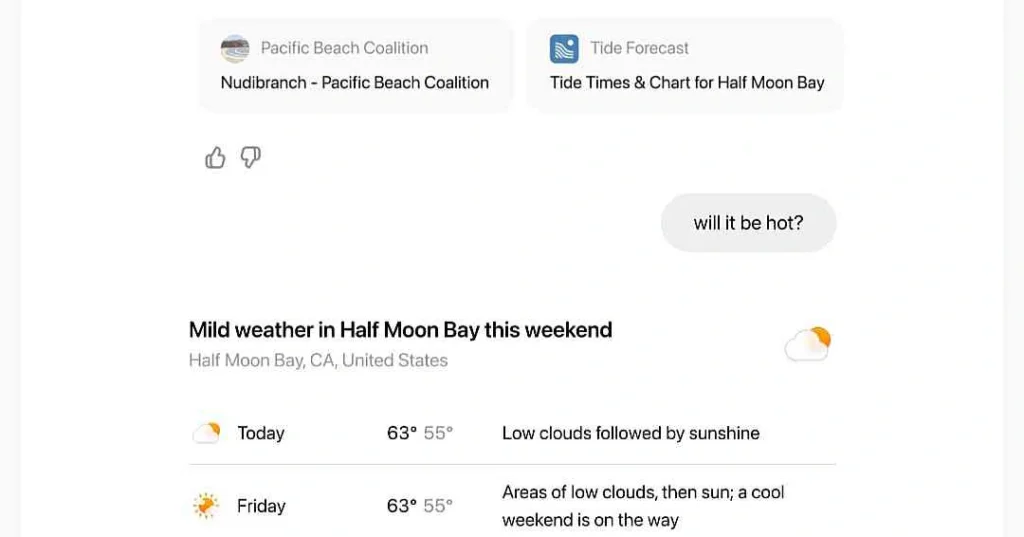Click Today's 63° 55° temperature reading

(x=420, y=433)
